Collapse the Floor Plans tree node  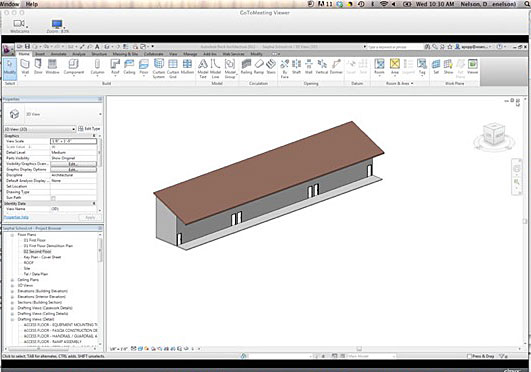point(12,235)
